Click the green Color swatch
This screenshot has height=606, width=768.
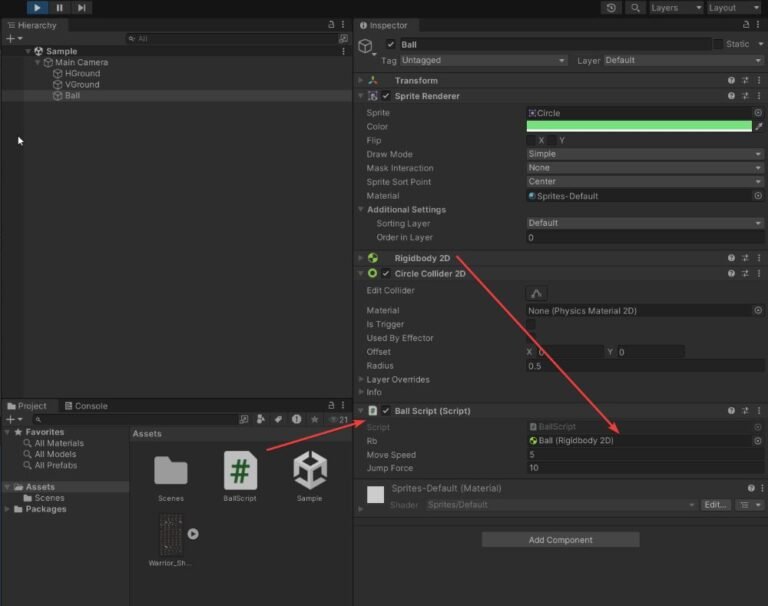tap(638, 127)
